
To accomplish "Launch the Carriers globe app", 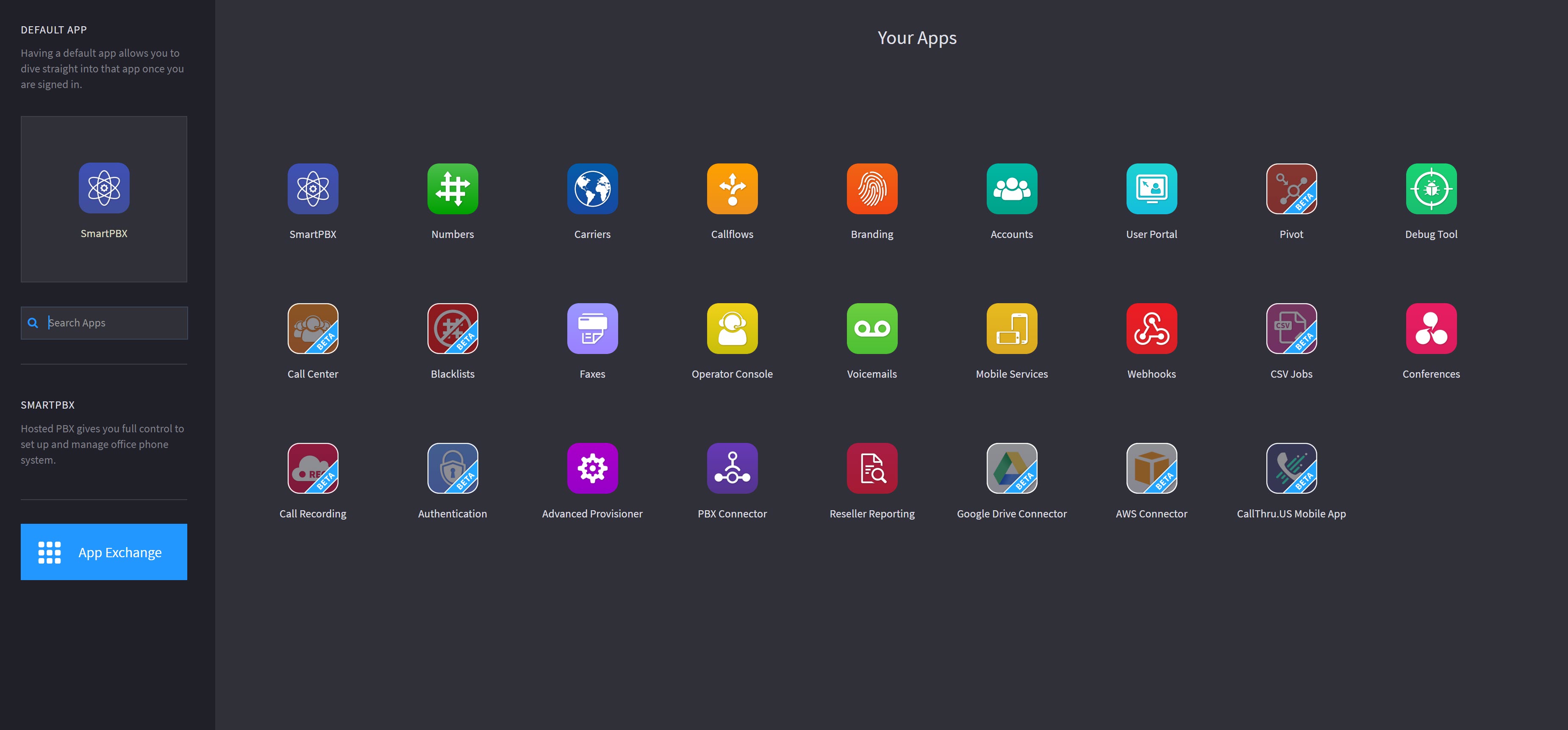I will coord(592,188).
